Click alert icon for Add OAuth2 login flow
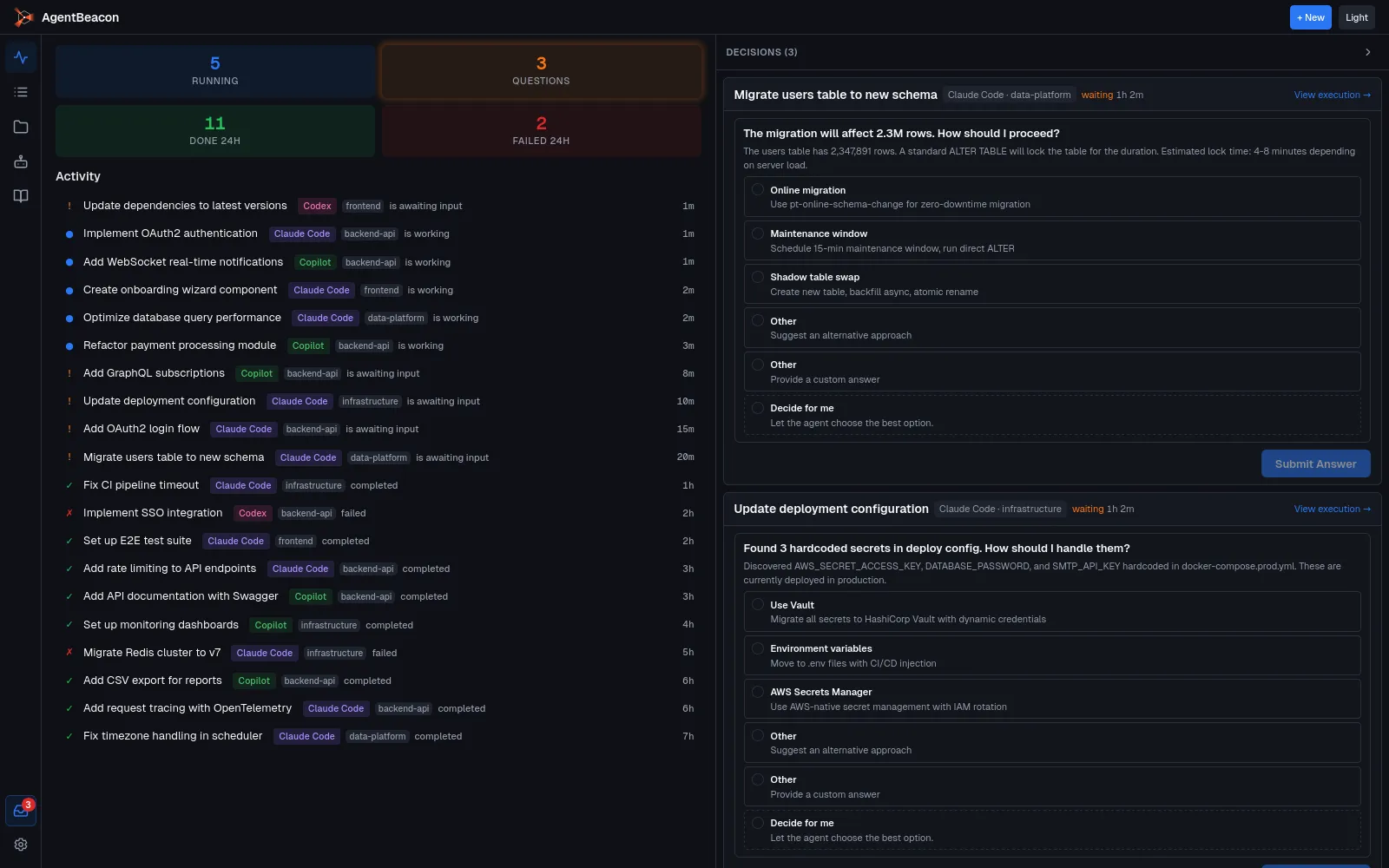This screenshot has height=868, width=1389. click(x=69, y=429)
